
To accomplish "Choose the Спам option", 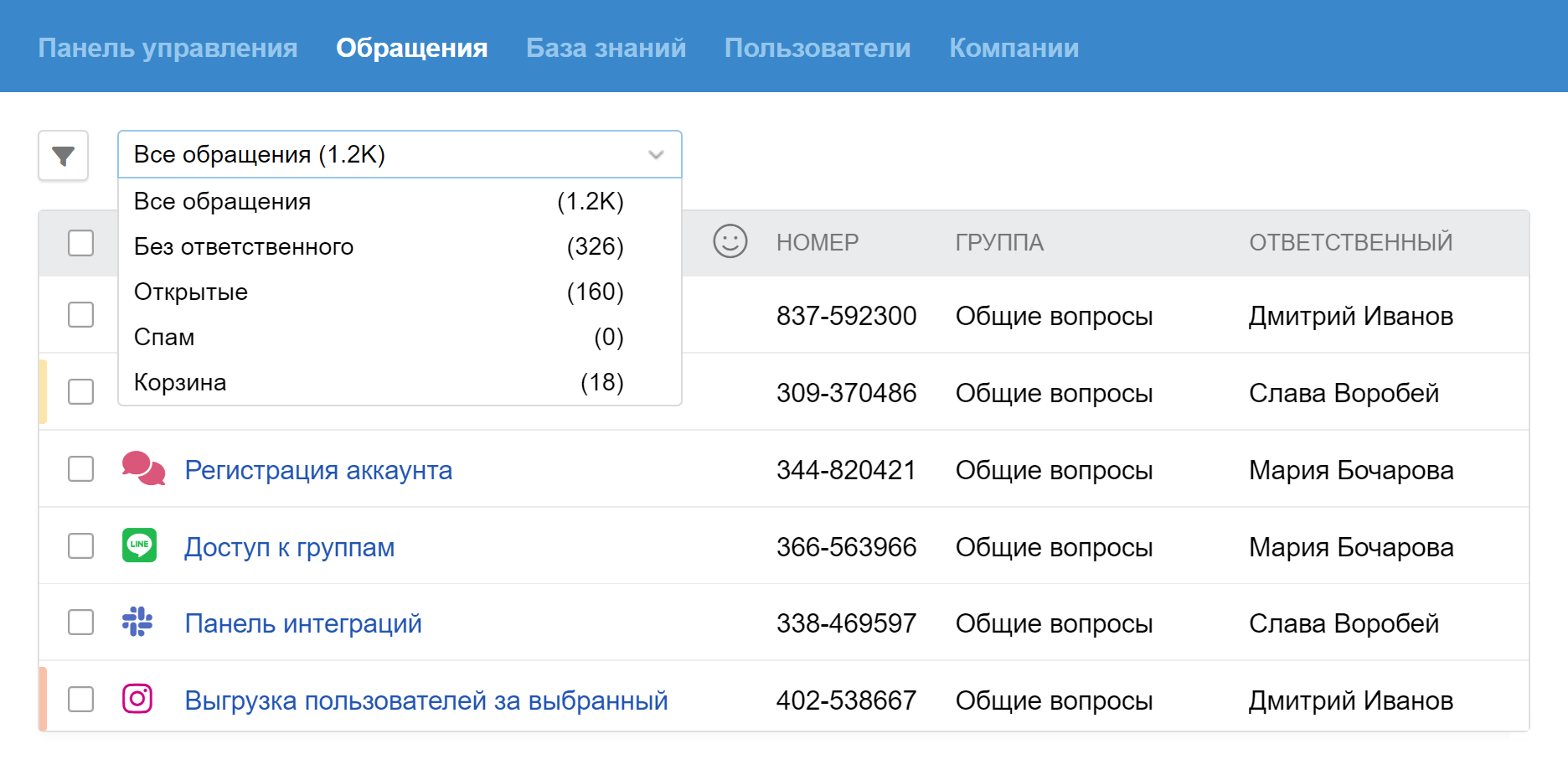I will click(x=400, y=337).
